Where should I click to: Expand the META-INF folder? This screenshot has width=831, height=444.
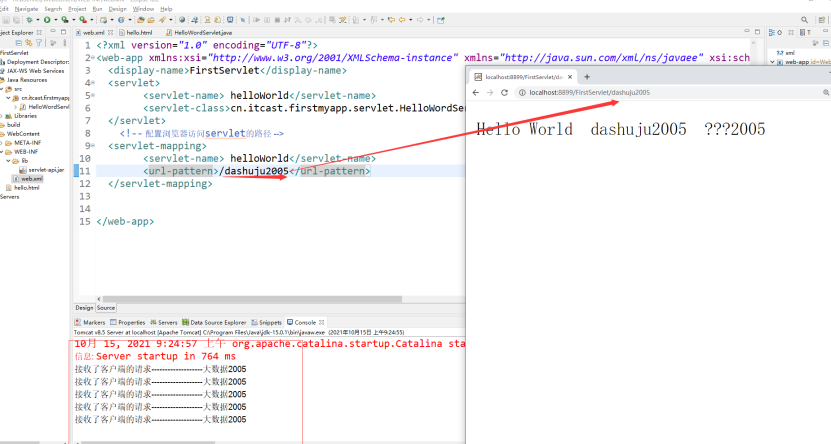[x=2, y=143]
